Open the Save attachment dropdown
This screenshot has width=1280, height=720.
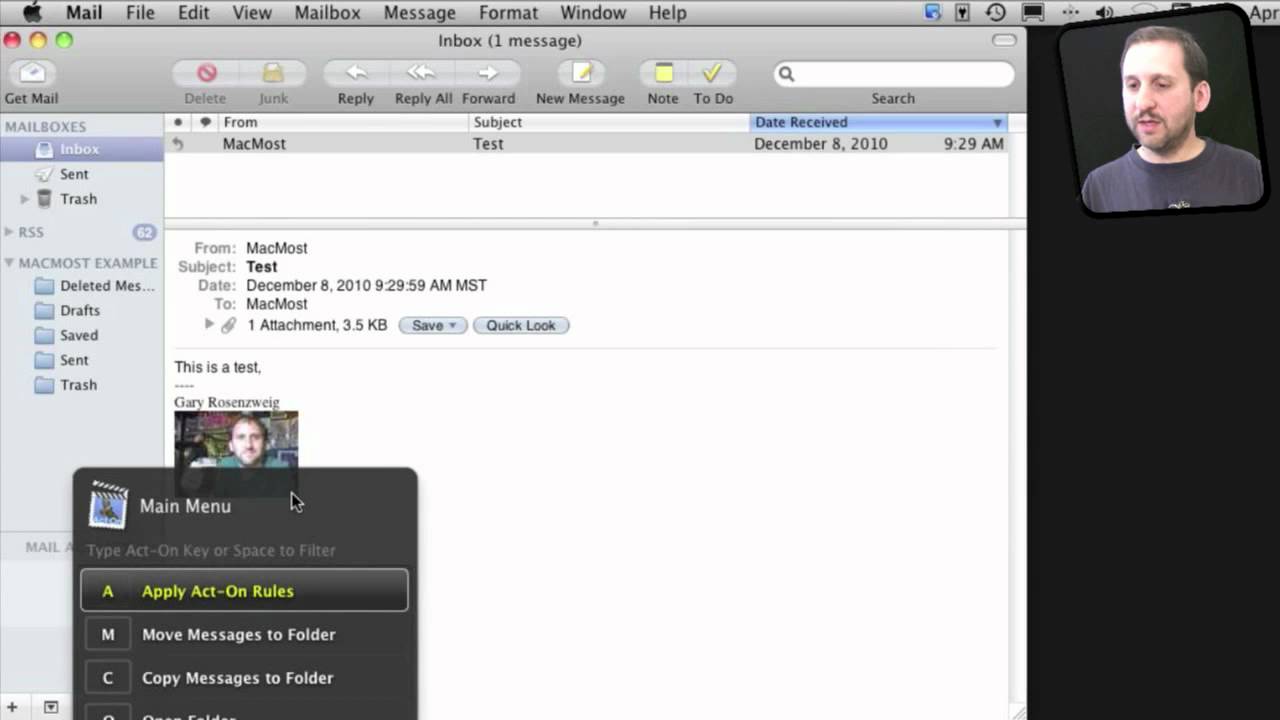click(433, 325)
